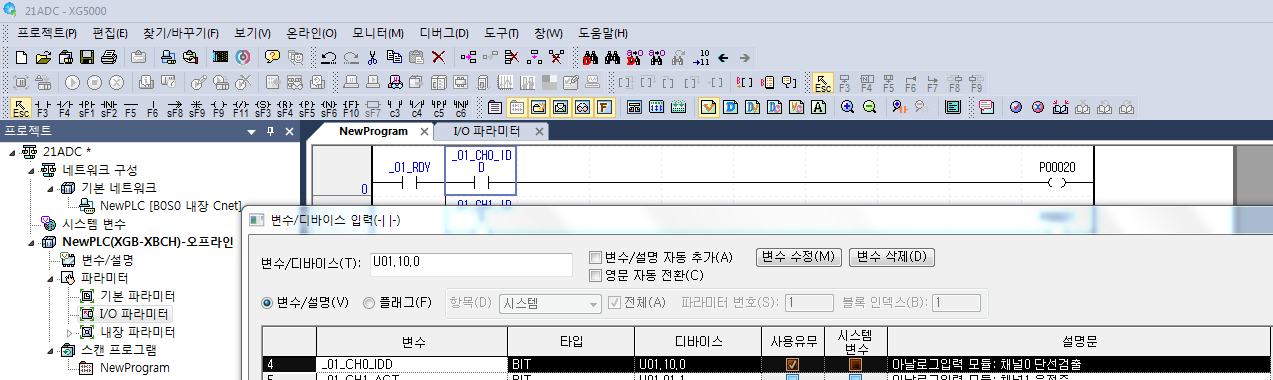
Task: Click the first binoculars Find icon
Action: click(590, 57)
